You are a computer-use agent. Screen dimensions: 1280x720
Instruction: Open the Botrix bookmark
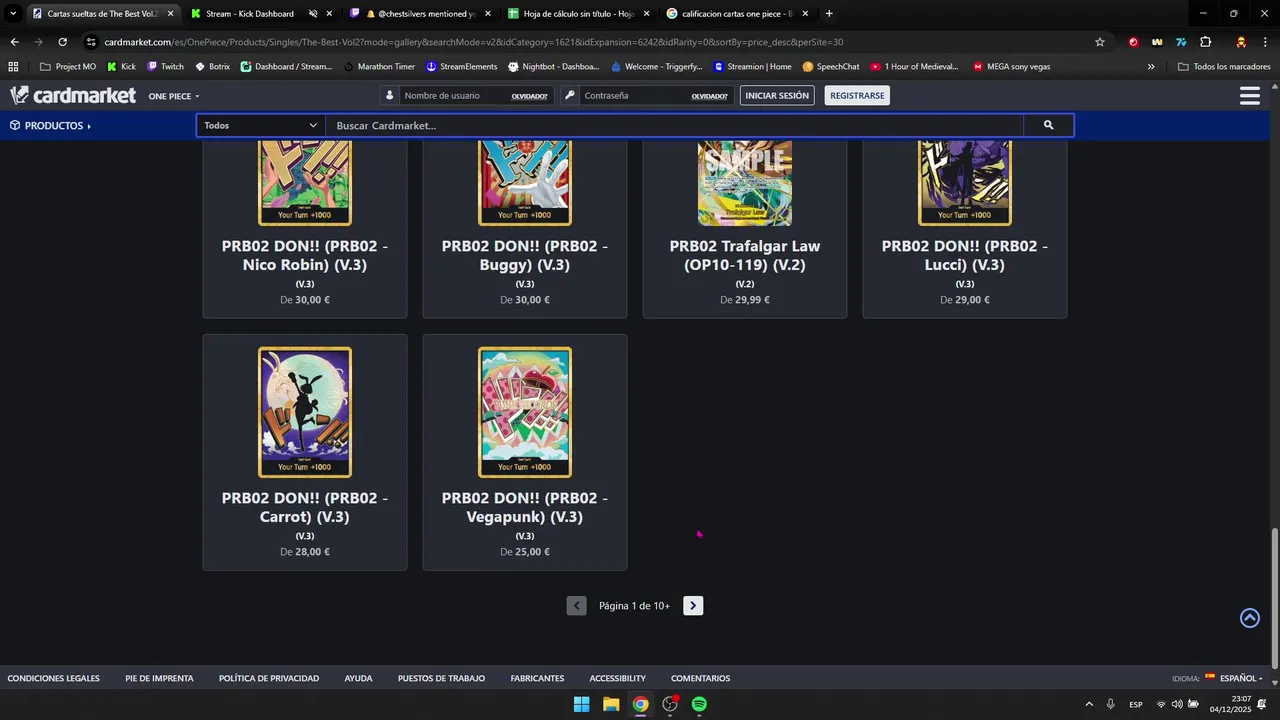click(x=212, y=67)
